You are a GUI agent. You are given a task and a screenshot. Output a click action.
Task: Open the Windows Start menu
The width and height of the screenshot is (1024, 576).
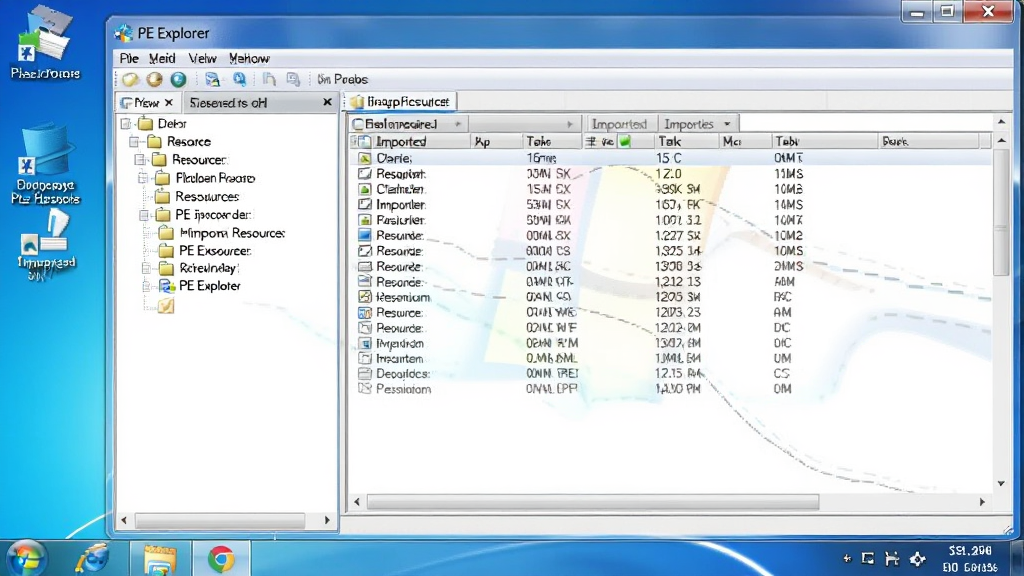pyautogui.click(x=25, y=559)
